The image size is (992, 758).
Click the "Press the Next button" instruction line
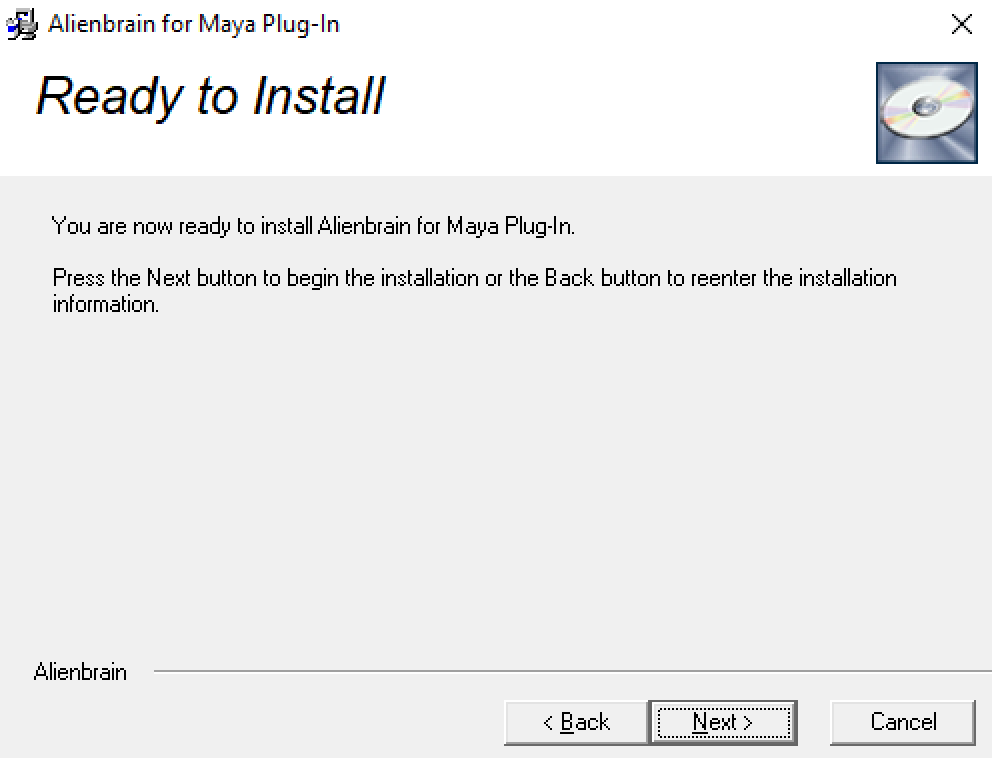[x=474, y=278]
